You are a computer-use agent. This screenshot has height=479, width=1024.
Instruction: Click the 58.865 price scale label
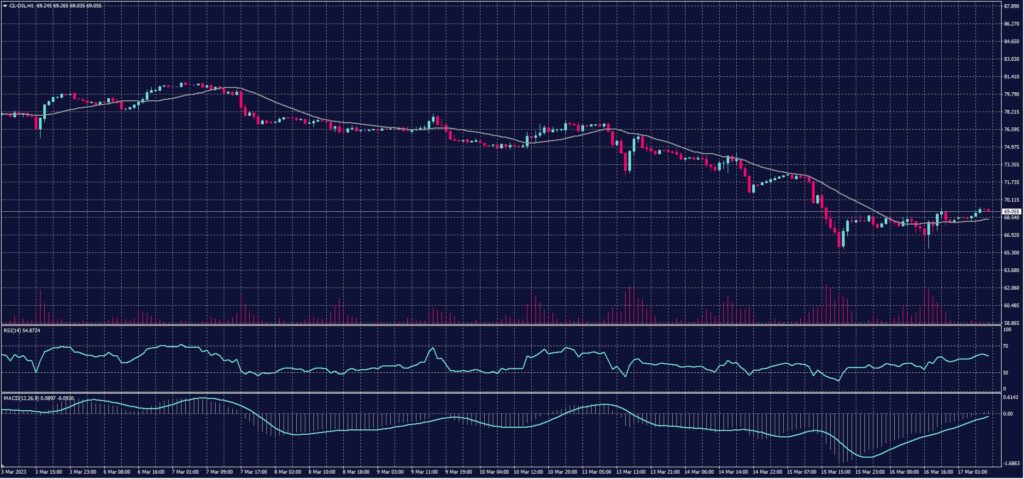[x=1010, y=323]
